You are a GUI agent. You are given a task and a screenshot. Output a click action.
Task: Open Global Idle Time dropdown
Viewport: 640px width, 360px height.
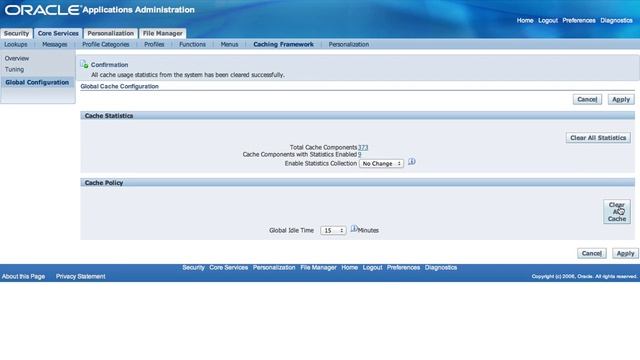click(333, 231)
